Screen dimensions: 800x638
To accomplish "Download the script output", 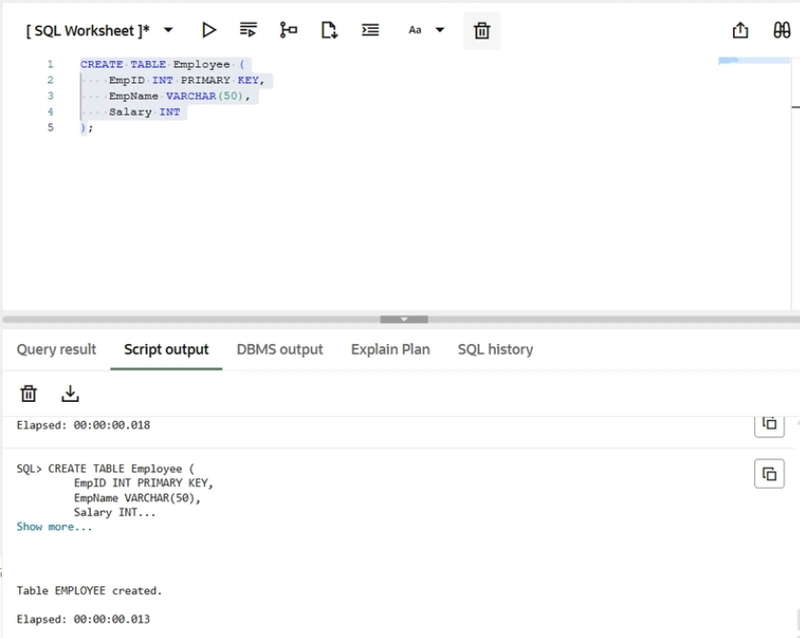I will pyautogui.click(x=70, y=393).
